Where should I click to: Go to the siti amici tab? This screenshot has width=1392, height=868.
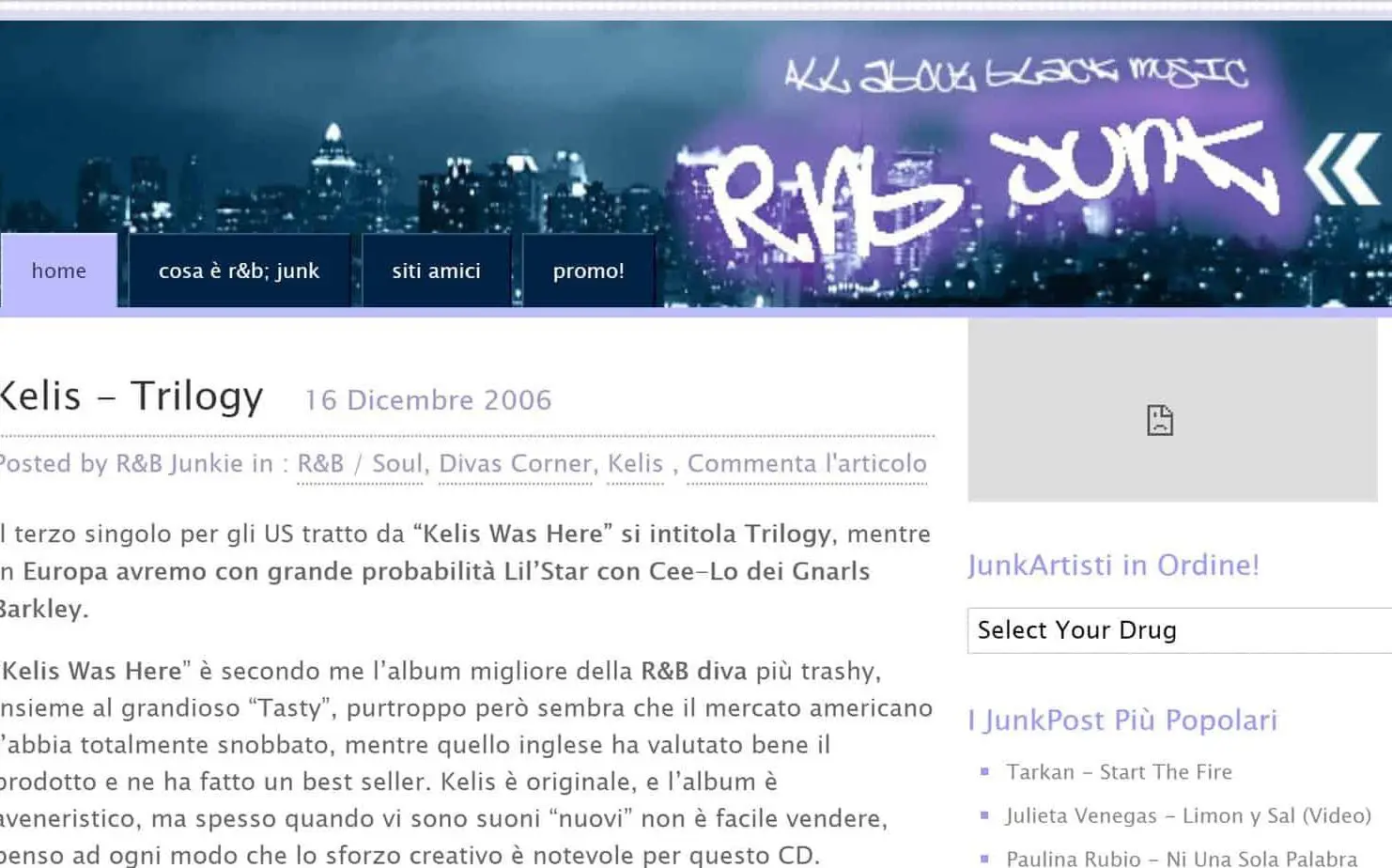coord(437,271)
